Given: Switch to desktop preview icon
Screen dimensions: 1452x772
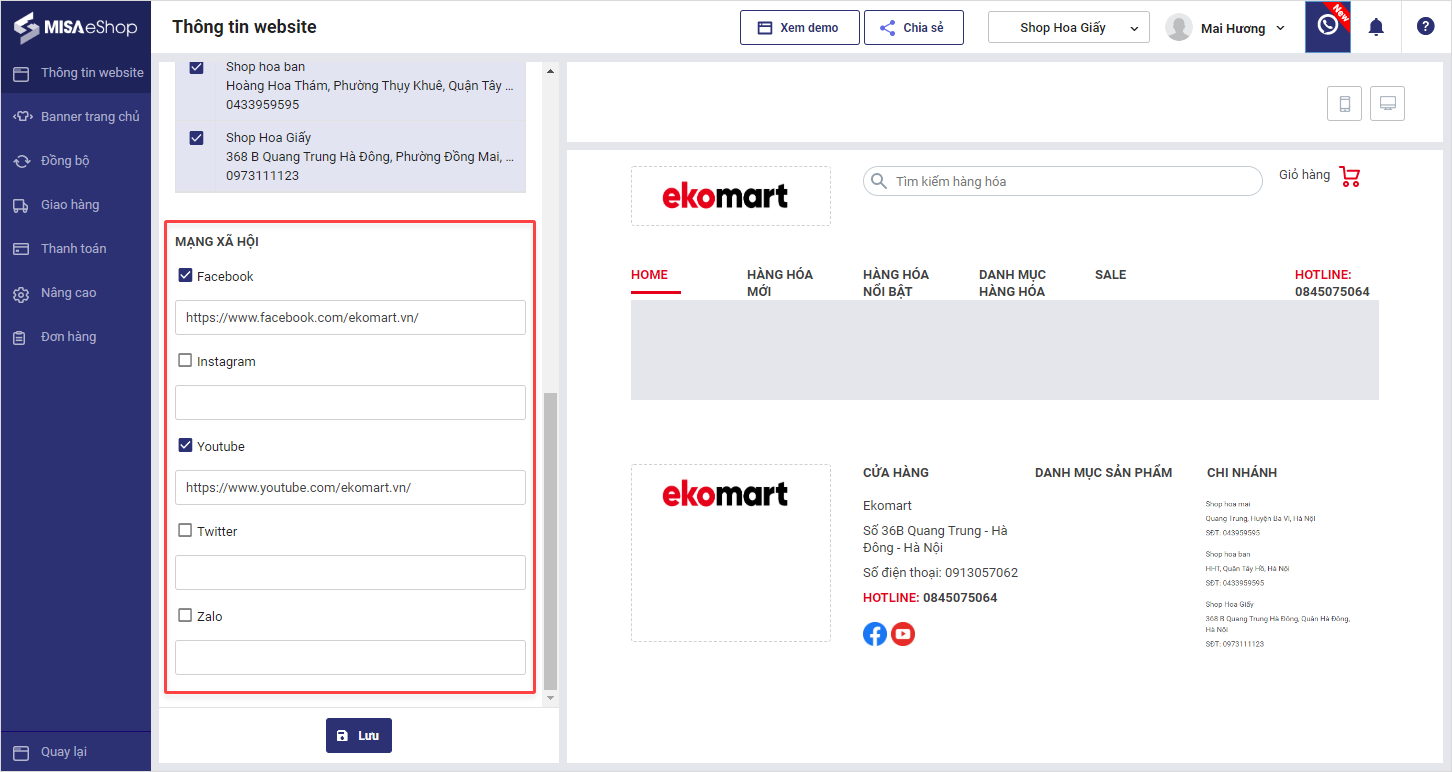Looking at the screenshot, I should (1388, 103).
